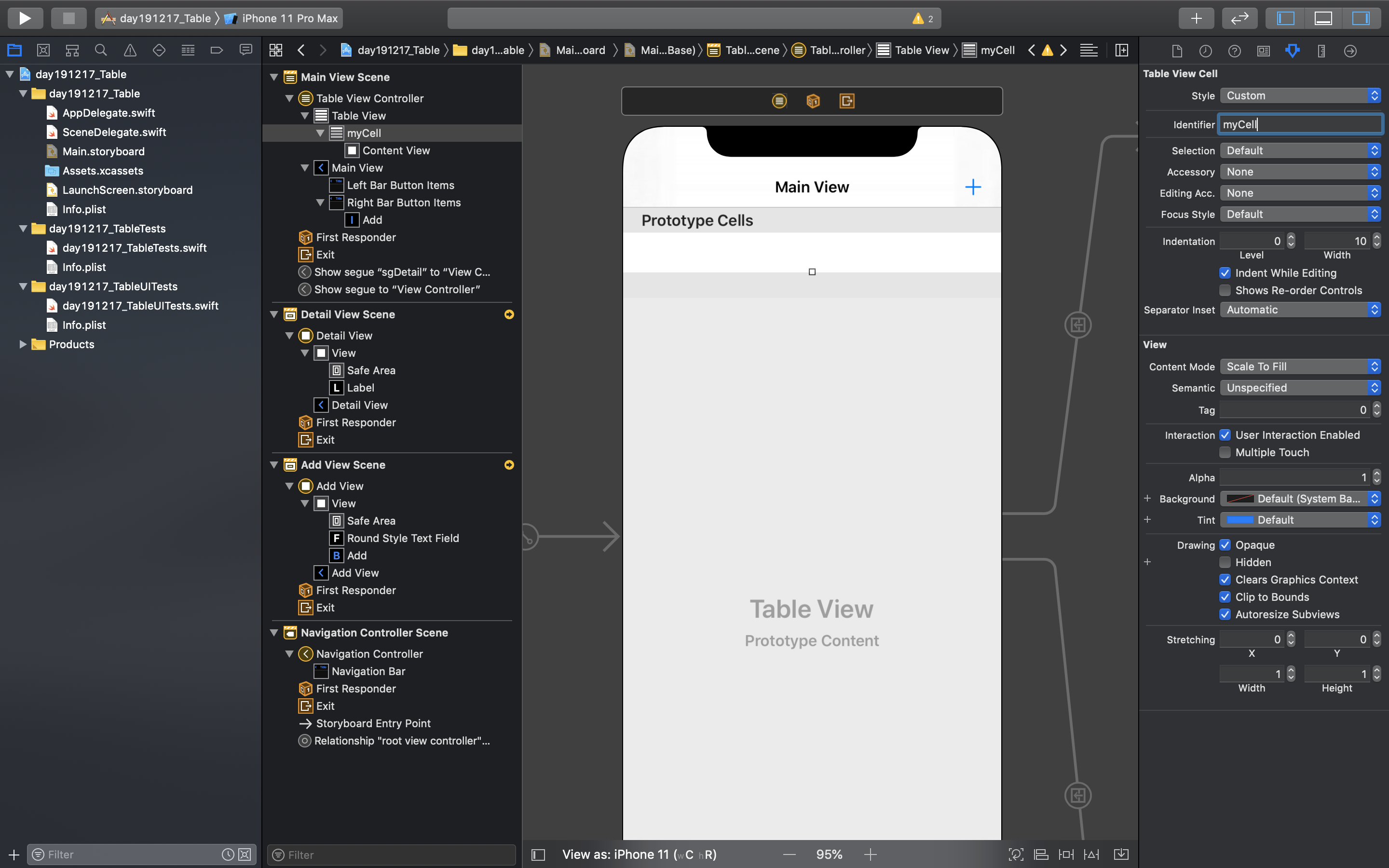This screenshot has height=868, width=1389.
Task: Click the Run (play) button
Action: coord(25,18)
